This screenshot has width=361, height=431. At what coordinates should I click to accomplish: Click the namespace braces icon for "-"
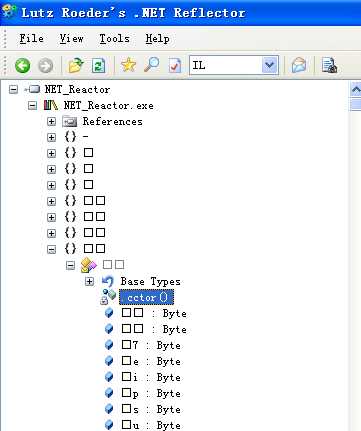[70, 137]
